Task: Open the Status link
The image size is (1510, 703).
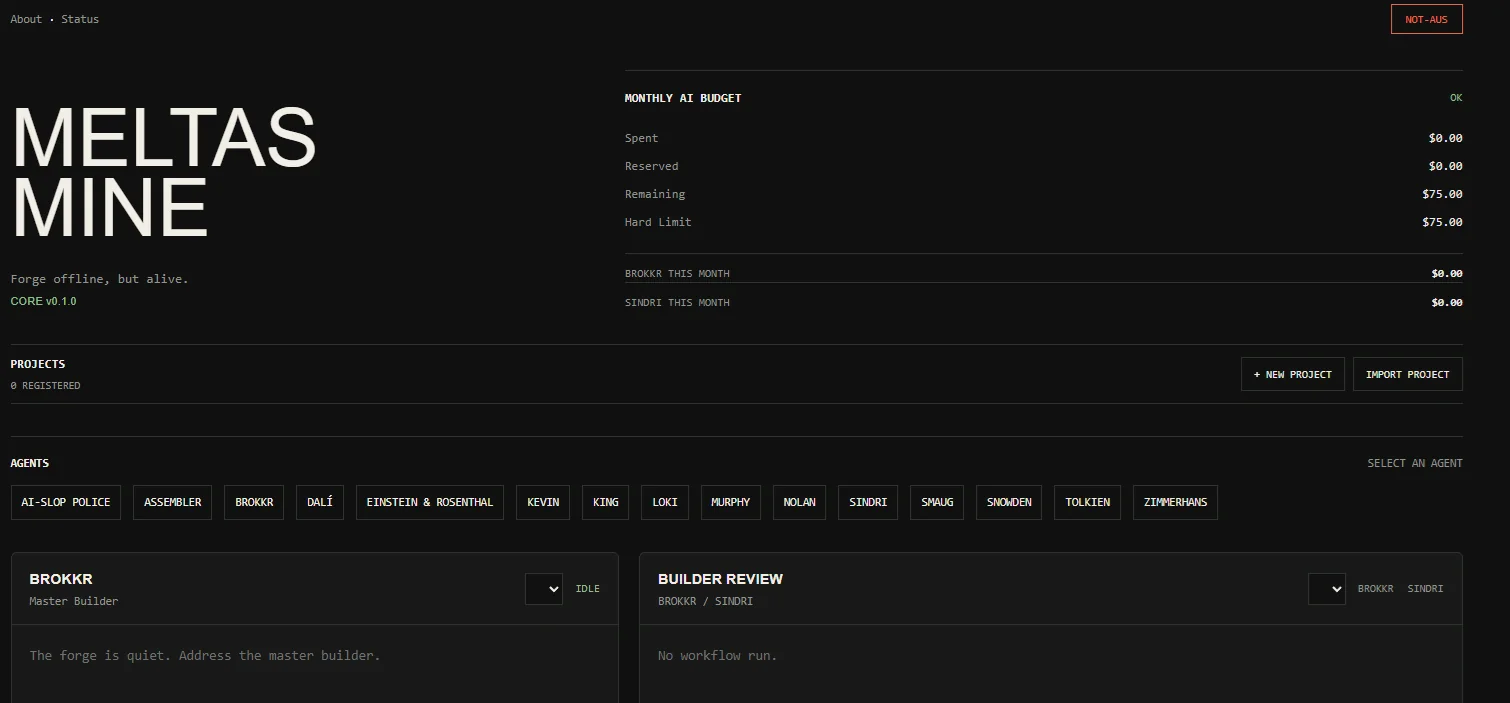Action: point(80,19)
